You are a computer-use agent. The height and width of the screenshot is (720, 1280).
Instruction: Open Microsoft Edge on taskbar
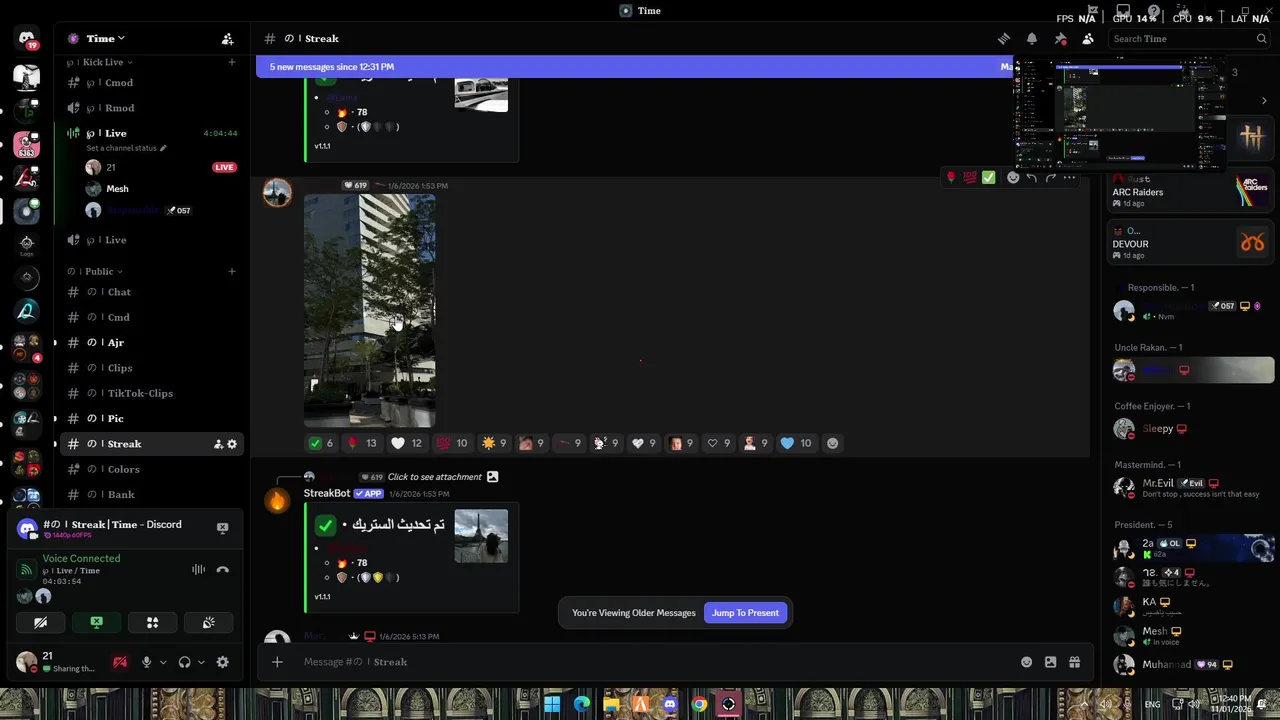pyautogui.click(x=582, y=704)
